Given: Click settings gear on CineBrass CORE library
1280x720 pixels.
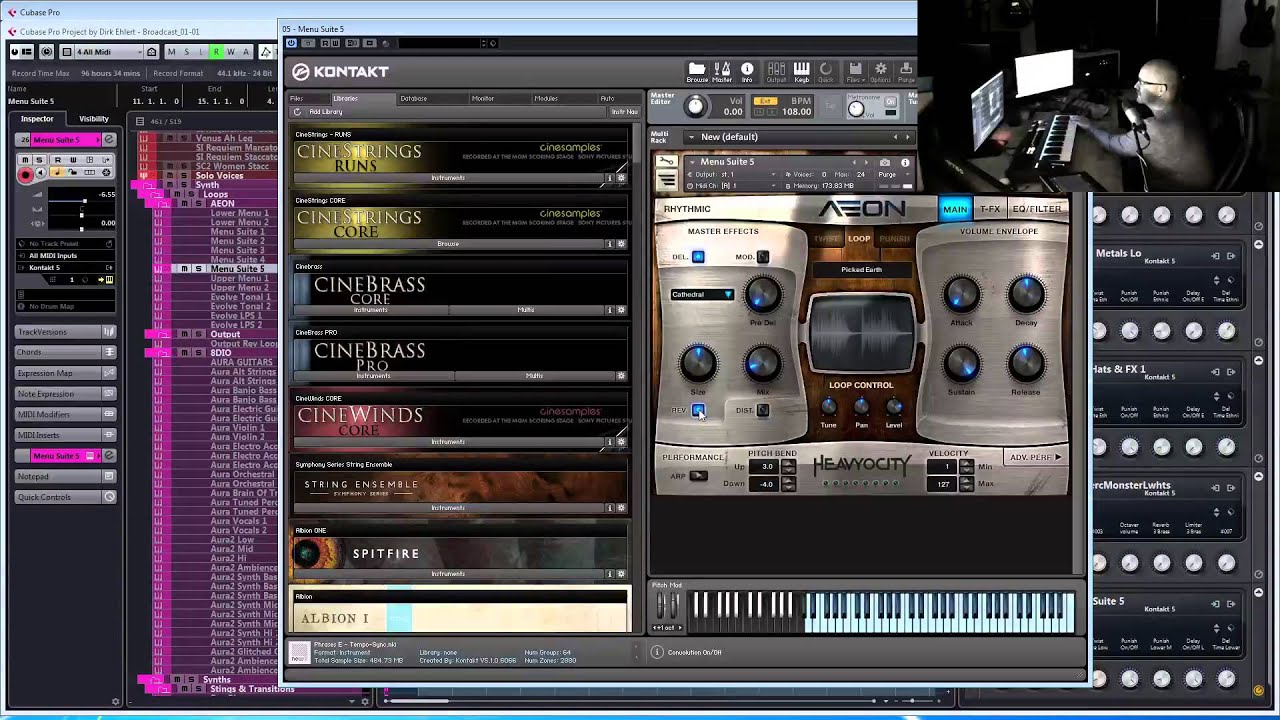Looking at the screenshot, I should (621, 310).
